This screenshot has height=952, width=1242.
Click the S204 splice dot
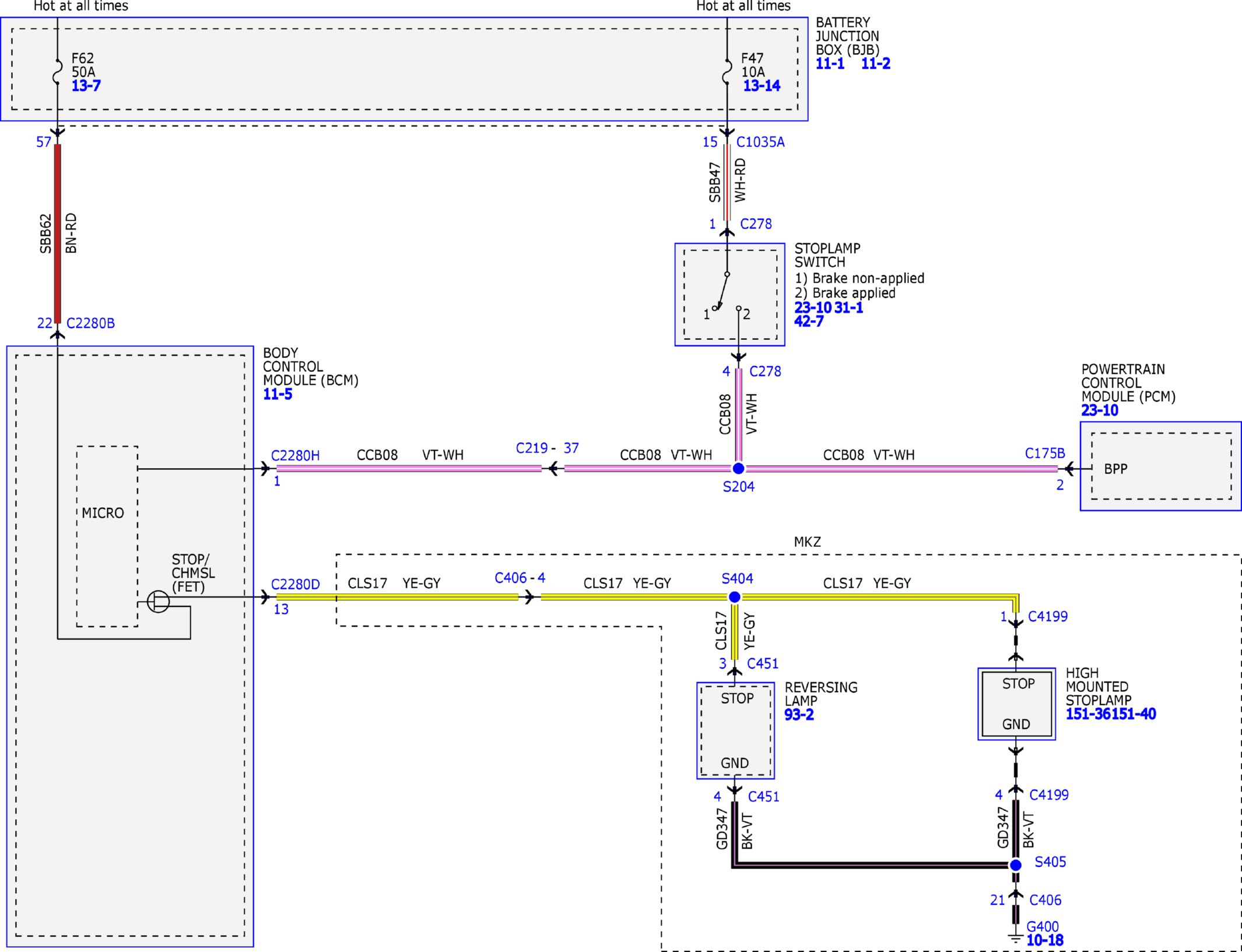coord(738,468)
